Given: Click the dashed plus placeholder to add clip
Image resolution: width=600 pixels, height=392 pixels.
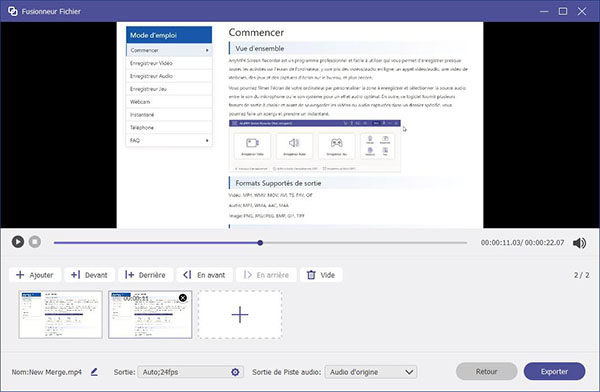Looking at the screenshot, I should coord(240,314).
